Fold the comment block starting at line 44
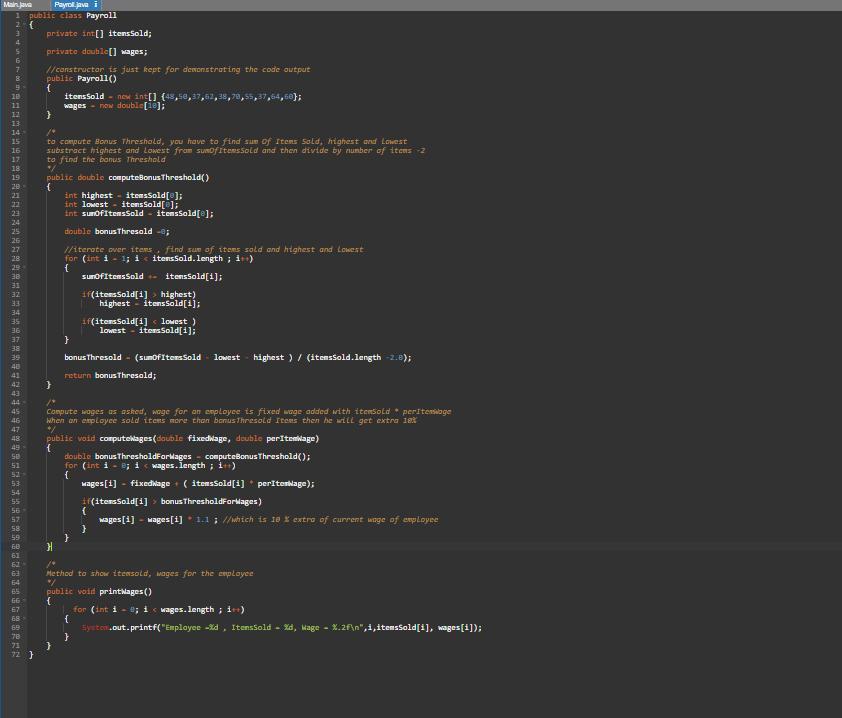Image resolution: width=842 pixels, height=718 pixels. pos(24,403)
